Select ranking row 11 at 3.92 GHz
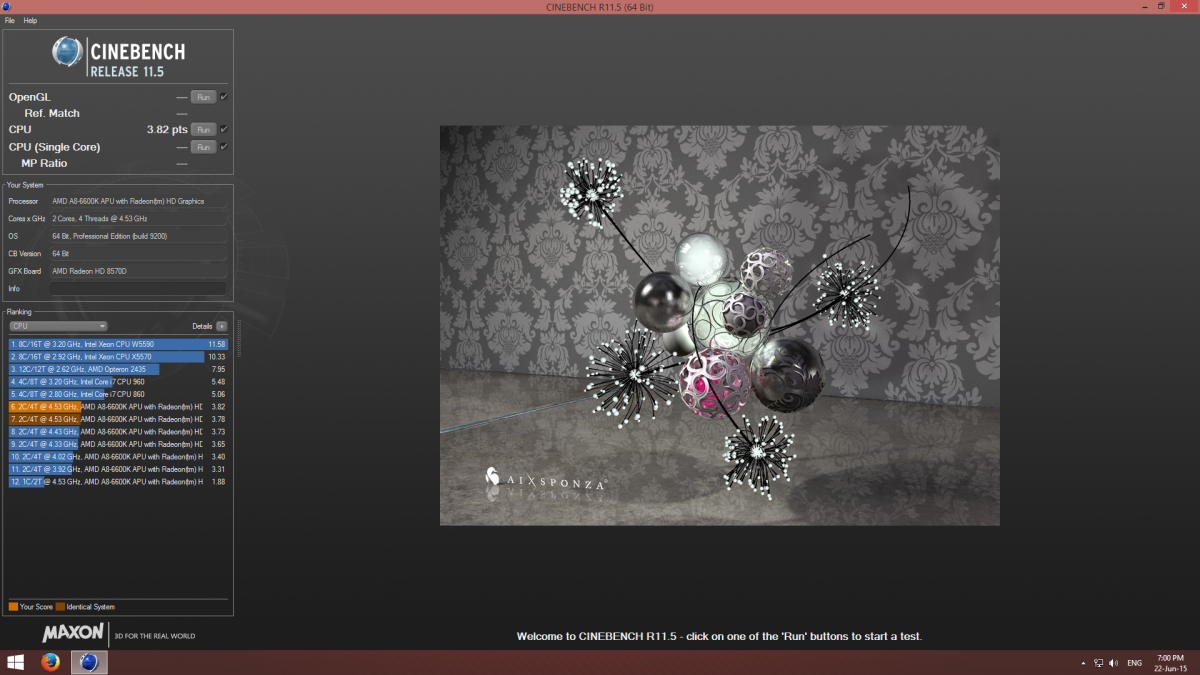 pyautogui.click(x=119, y=469)
